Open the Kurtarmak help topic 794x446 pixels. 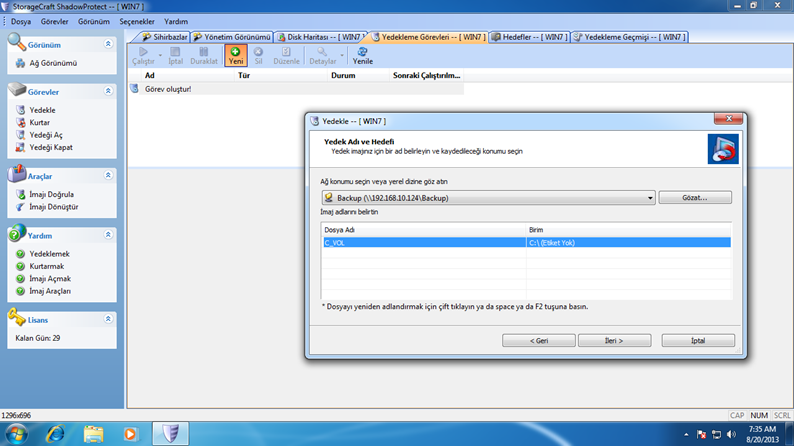(47, 266)
